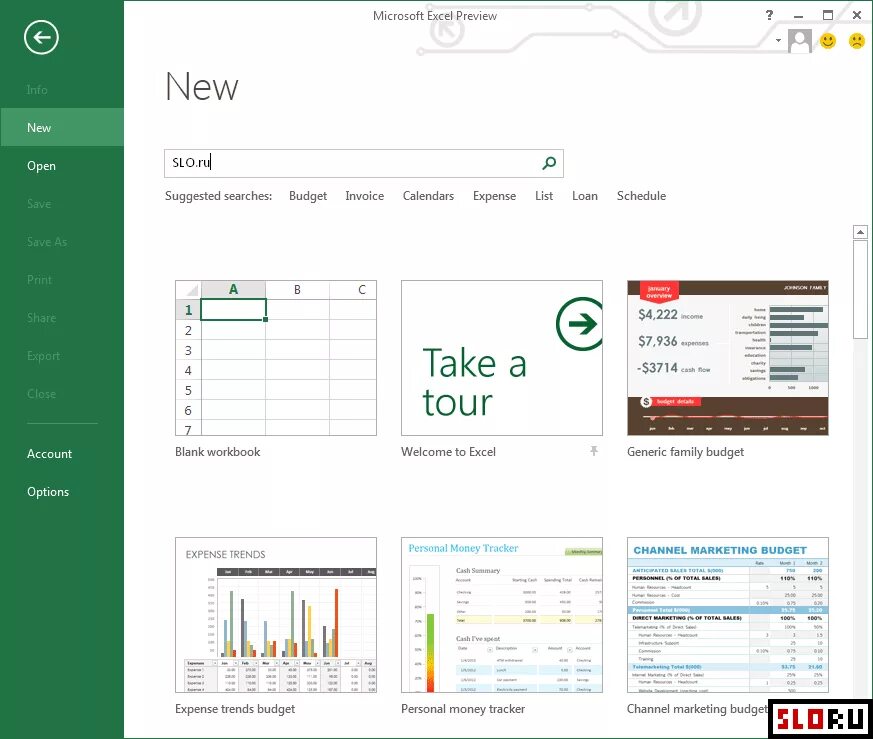Click Close in the sidebar
873x739 pixels.
(41, 394)
